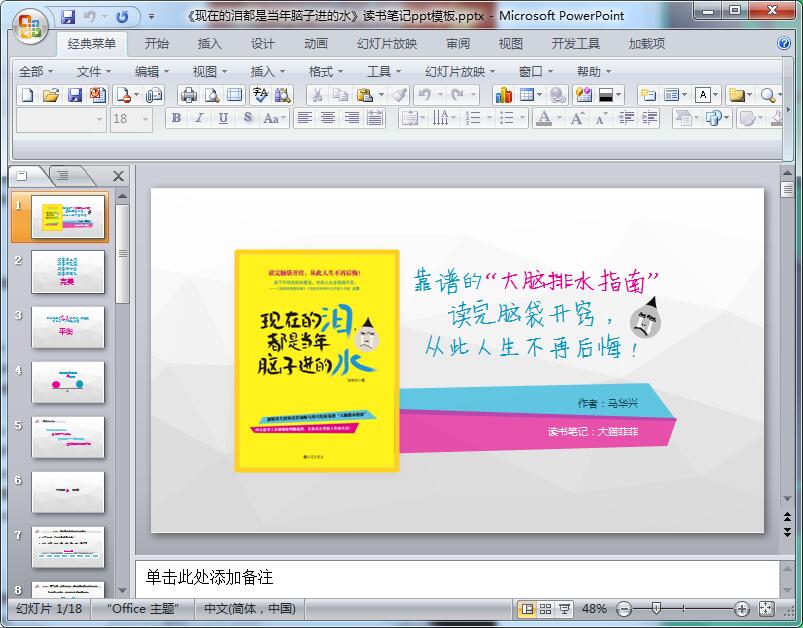Click the Decrease indent icon
The height and width of the screenshot is (628, 803).
coord(626,119)
